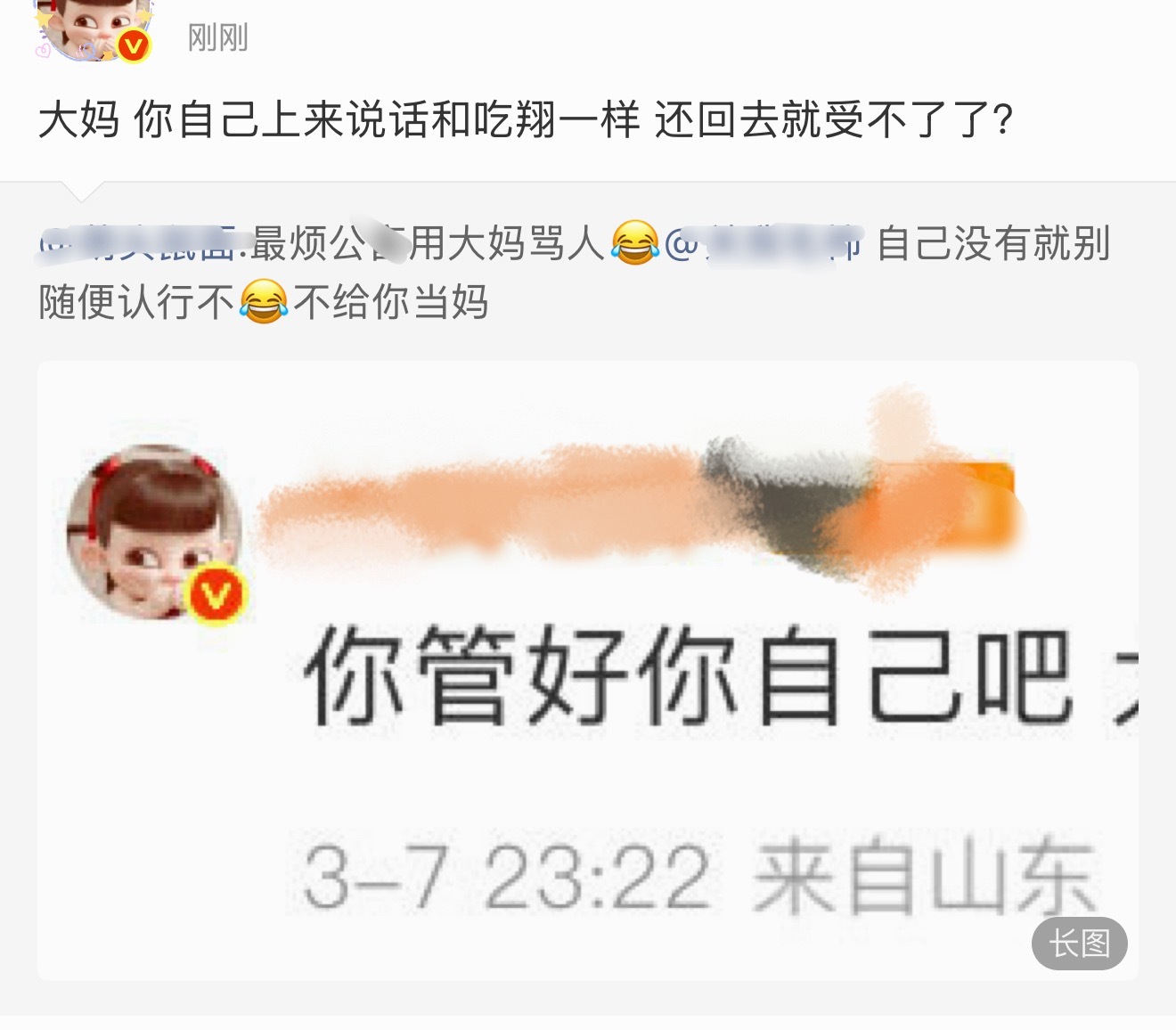The image size is (1176, 1030).
Task: Tap the first laughing-crying emoji after 骂人
Action: 635,243
